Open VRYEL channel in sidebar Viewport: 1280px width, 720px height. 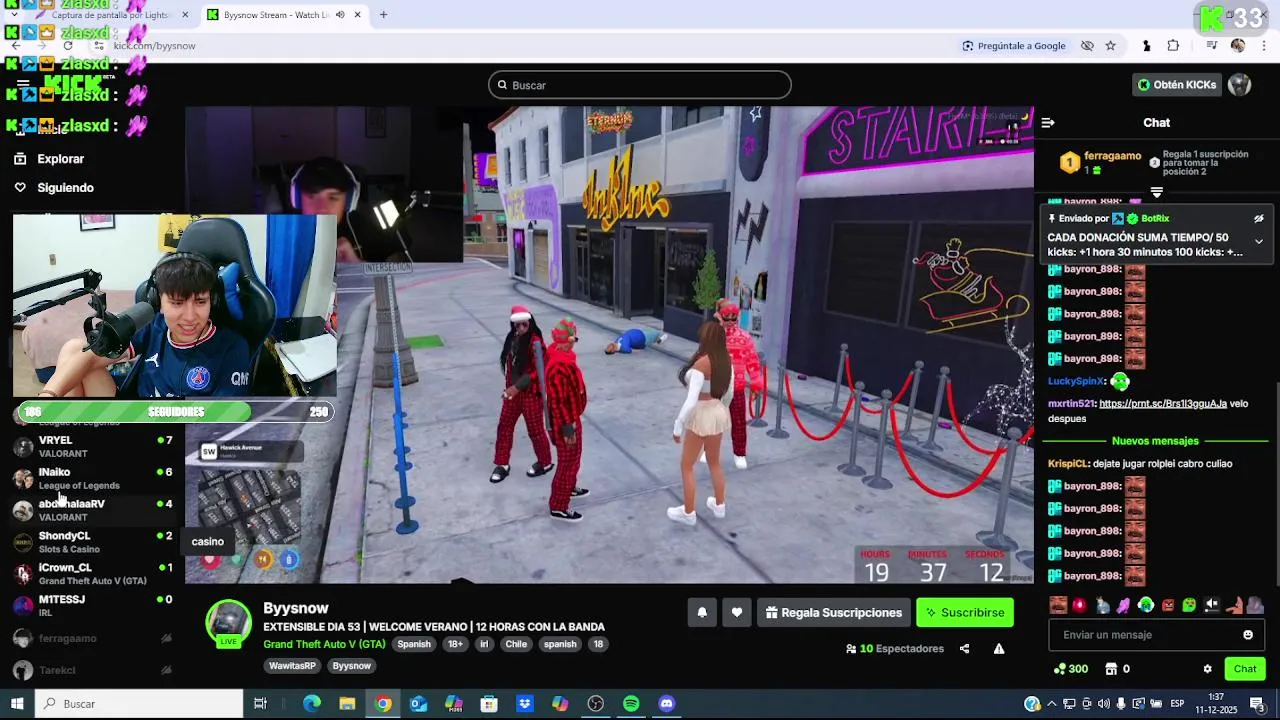[94, 446]
